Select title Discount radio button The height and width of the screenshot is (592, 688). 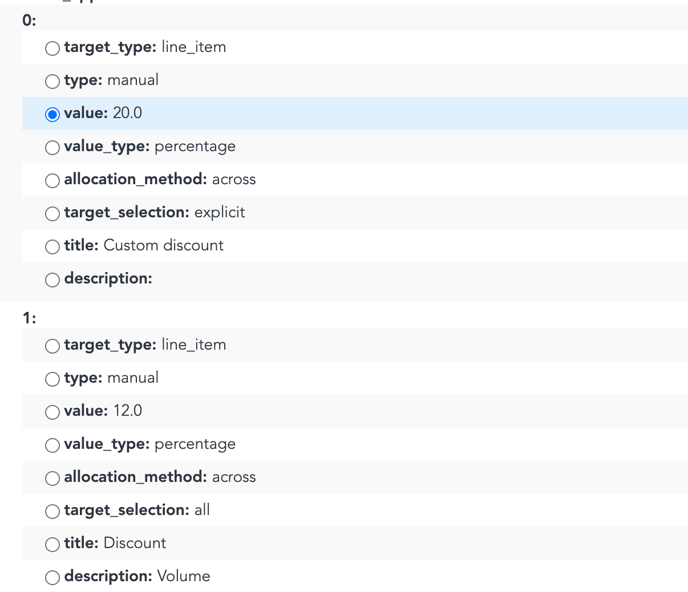[52, 544]
